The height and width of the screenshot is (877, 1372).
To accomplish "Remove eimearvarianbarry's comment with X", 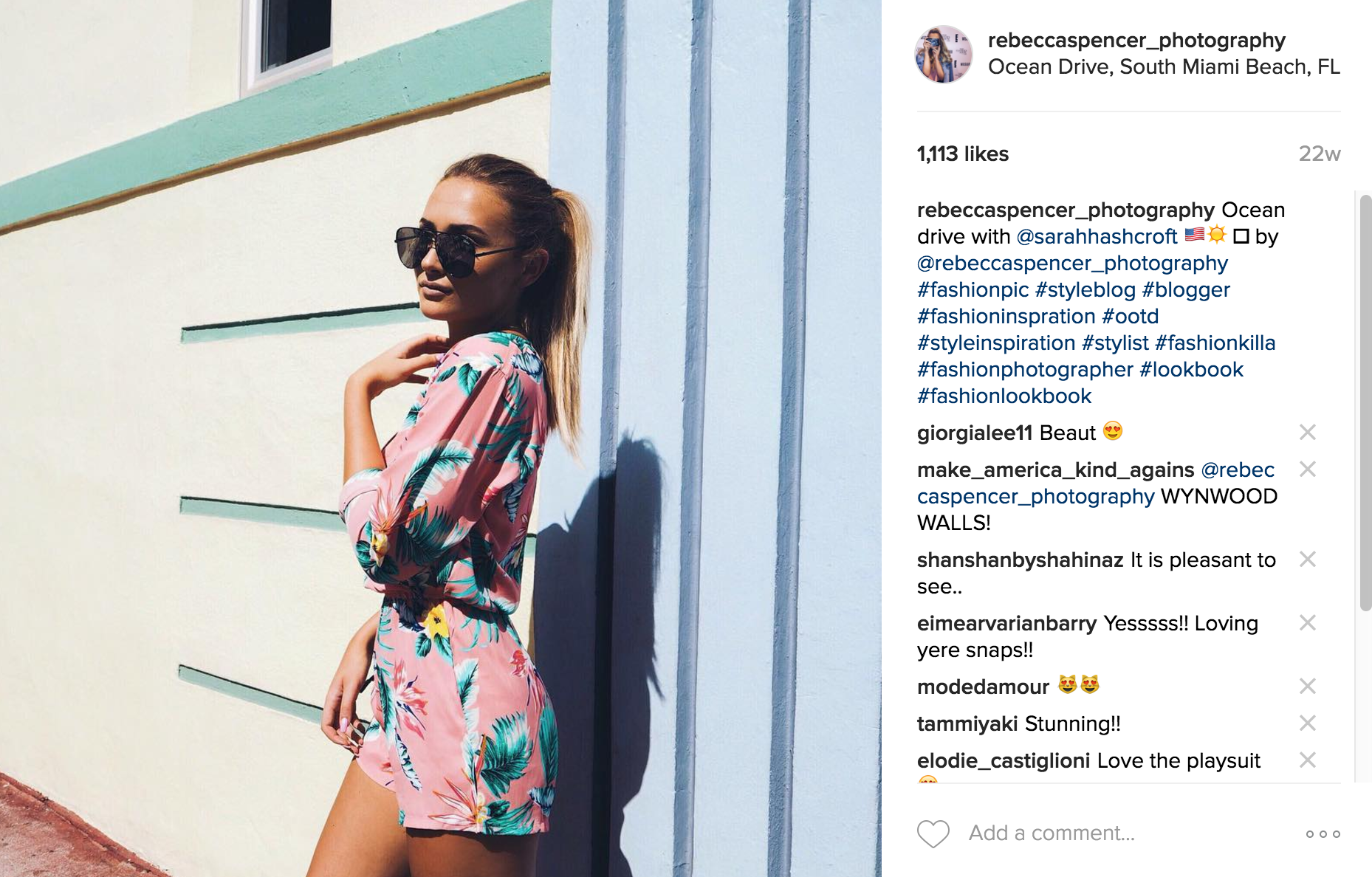I will 1307,622.
